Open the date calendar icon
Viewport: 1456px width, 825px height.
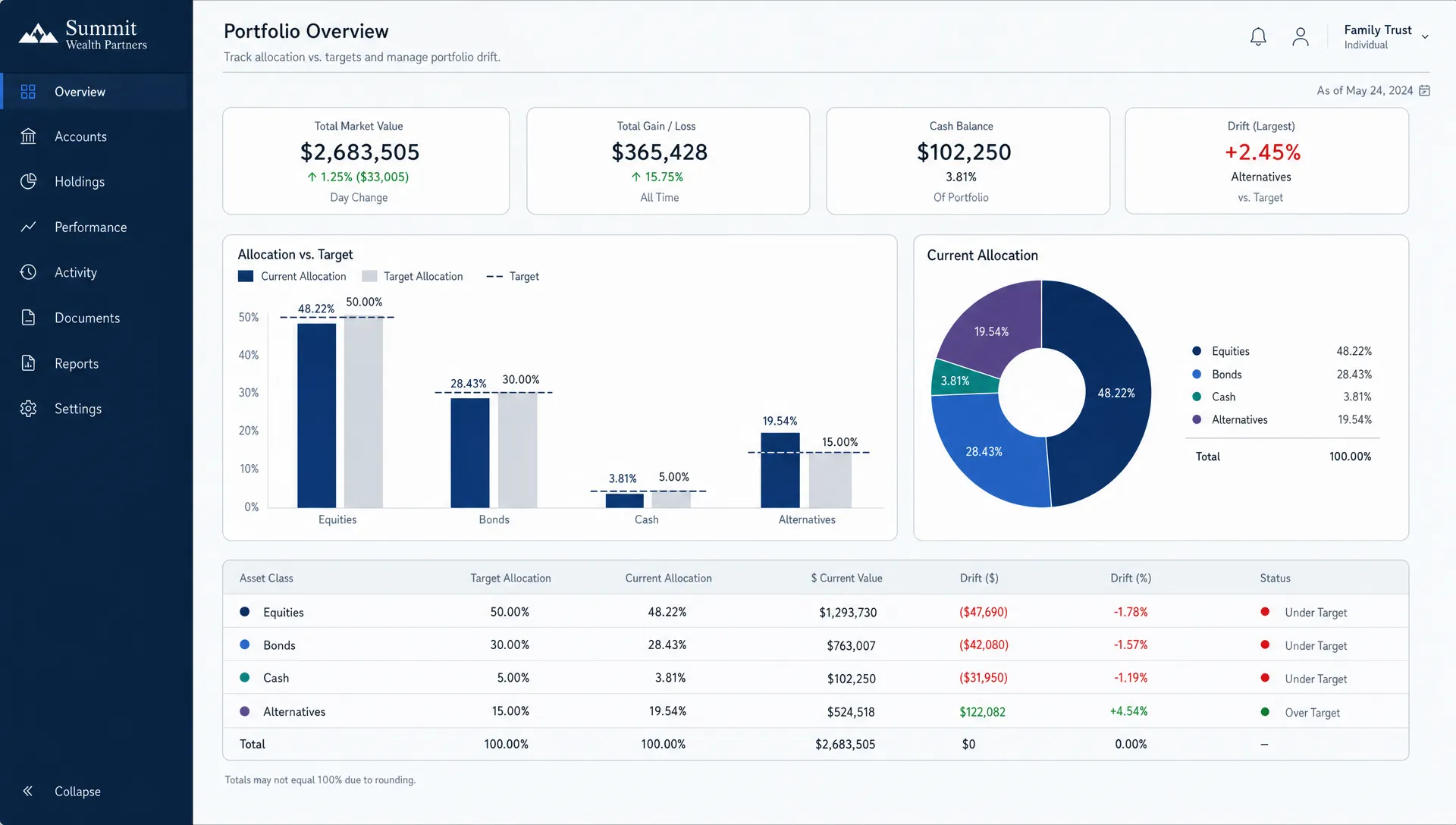click(x=1425, y=90)
